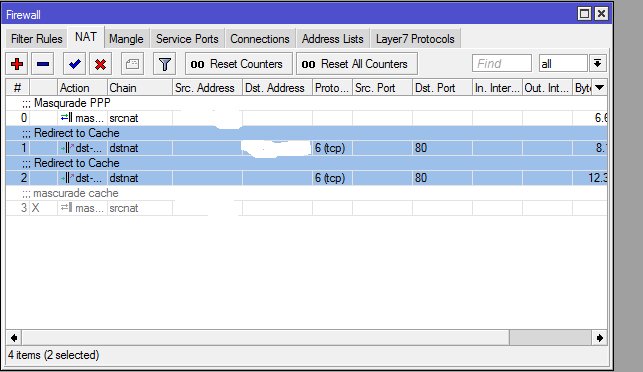Image resolution: width=643 pixels, height=372 pixels.
Task: Click the horizontal scrollbar right arrow
Action: tap(600, 338)
